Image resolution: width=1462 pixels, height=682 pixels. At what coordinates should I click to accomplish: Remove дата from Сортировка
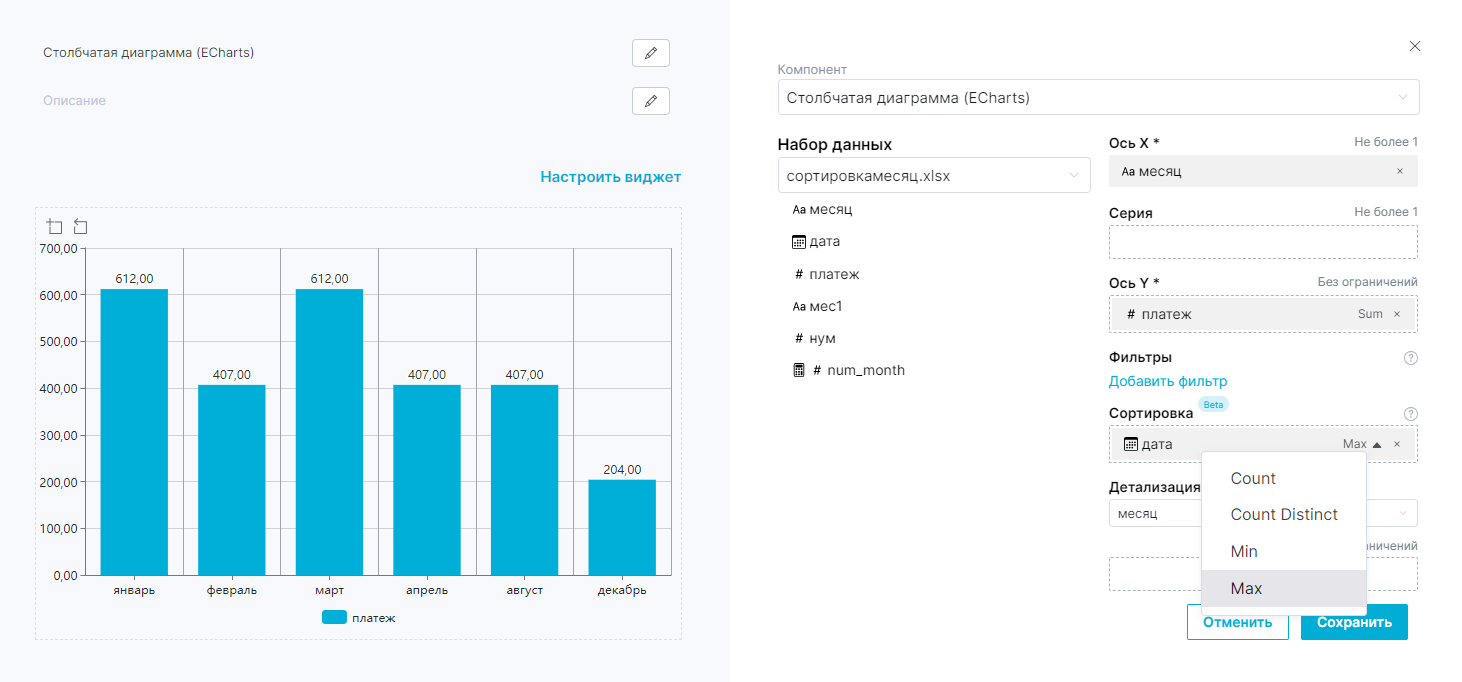[1397, 444]
